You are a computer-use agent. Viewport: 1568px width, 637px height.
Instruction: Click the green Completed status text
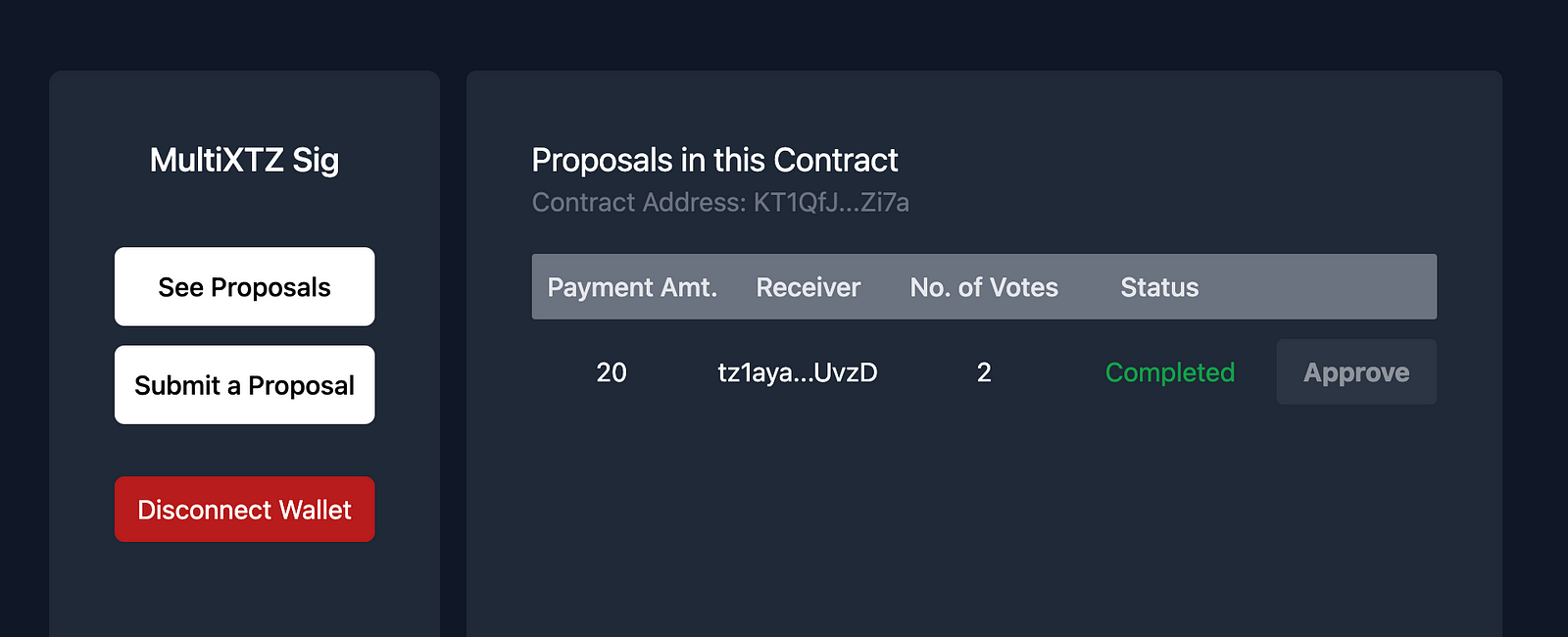(x=1169, y=372)
